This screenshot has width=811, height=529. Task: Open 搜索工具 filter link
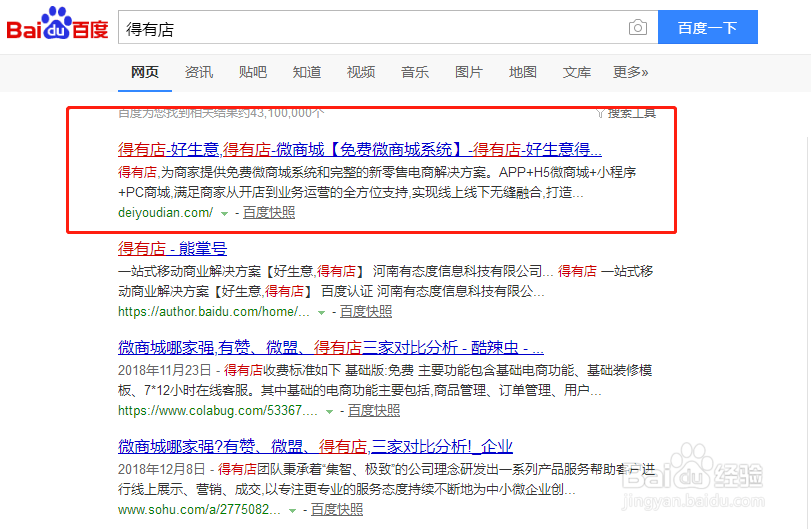tap(626, 113)
